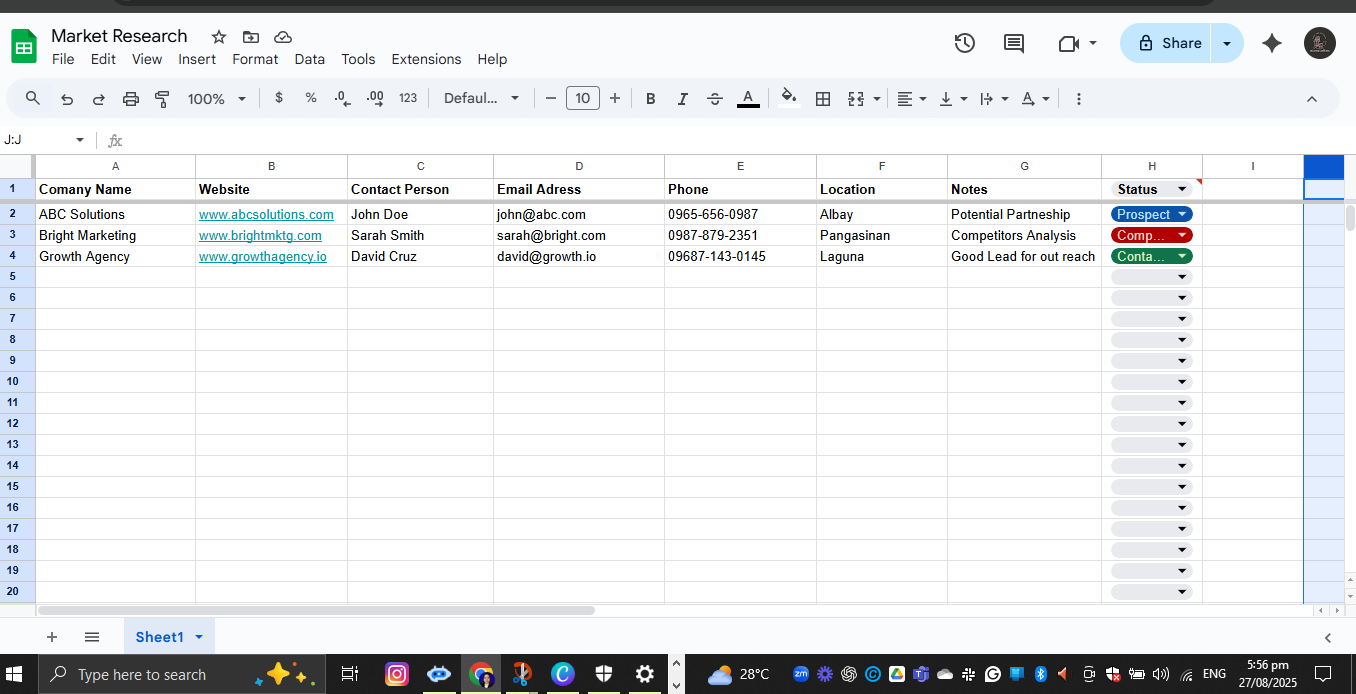This screenshot has height=694, width=1356.
Task: Click the Windows Start button
Action: (x=16, y=674)
